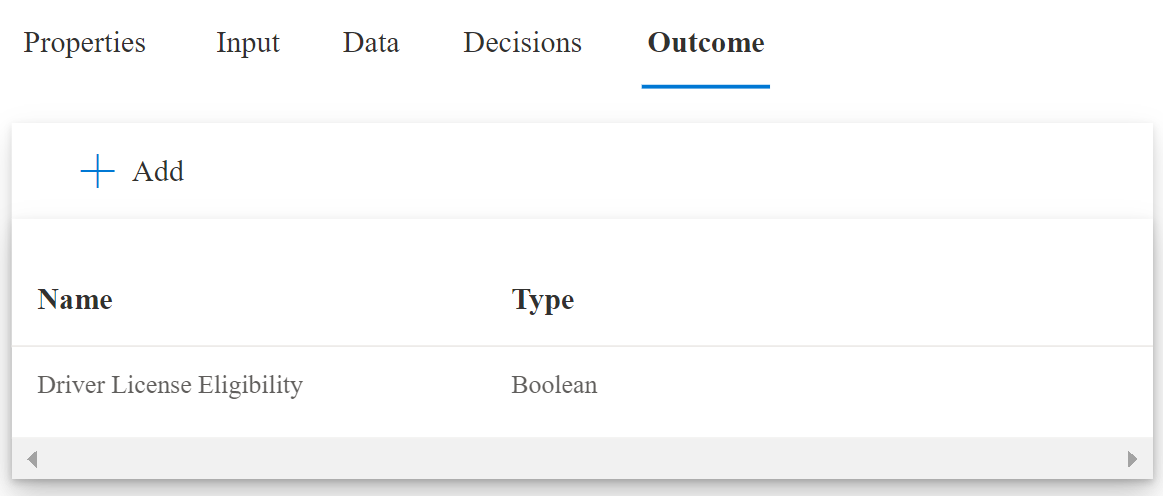Sort by the Name column header
Screen dimensions: 1163x496
coord(75,299)
